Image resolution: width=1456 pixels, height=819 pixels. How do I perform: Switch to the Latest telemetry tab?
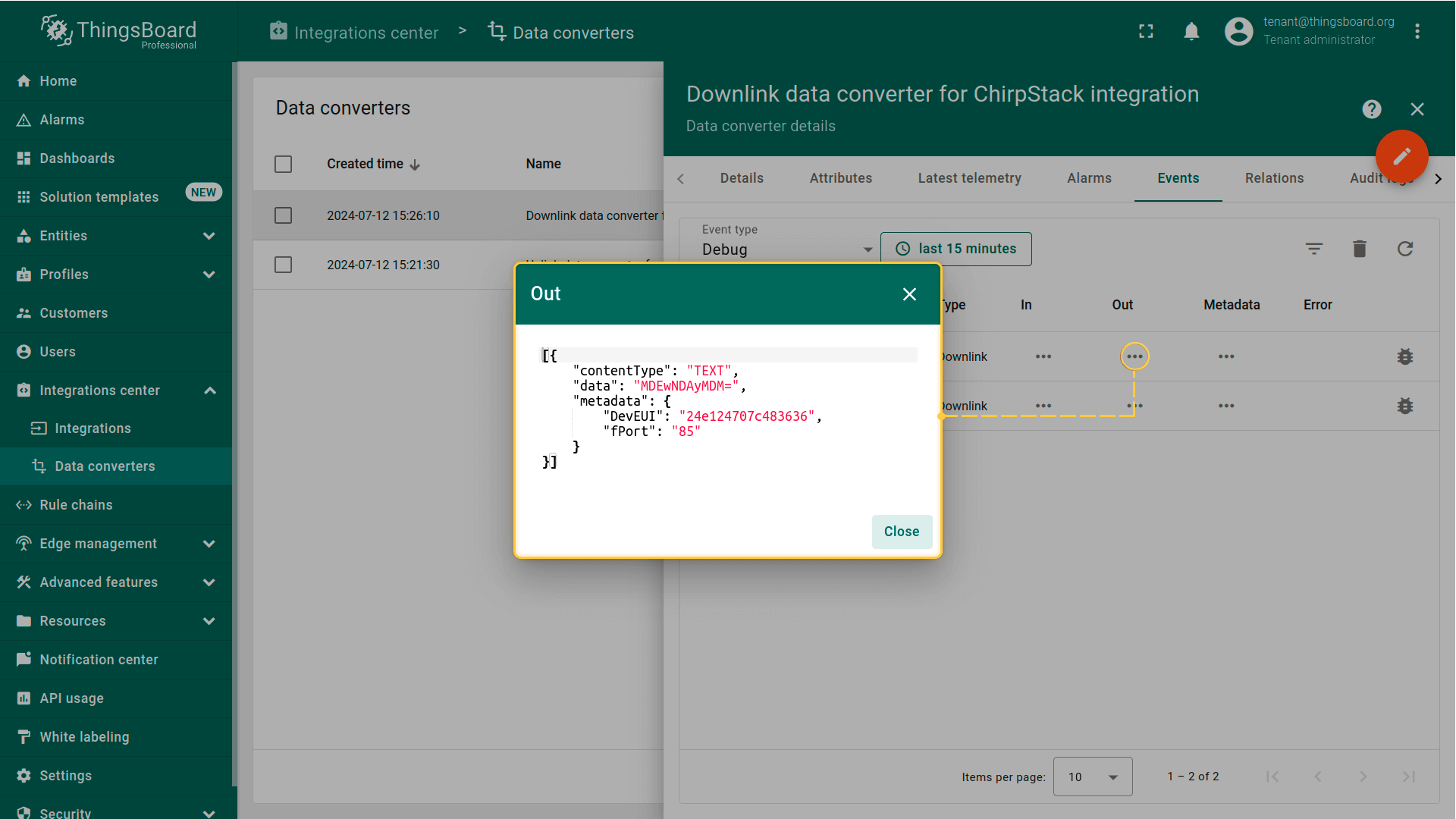tap(969, 178)
